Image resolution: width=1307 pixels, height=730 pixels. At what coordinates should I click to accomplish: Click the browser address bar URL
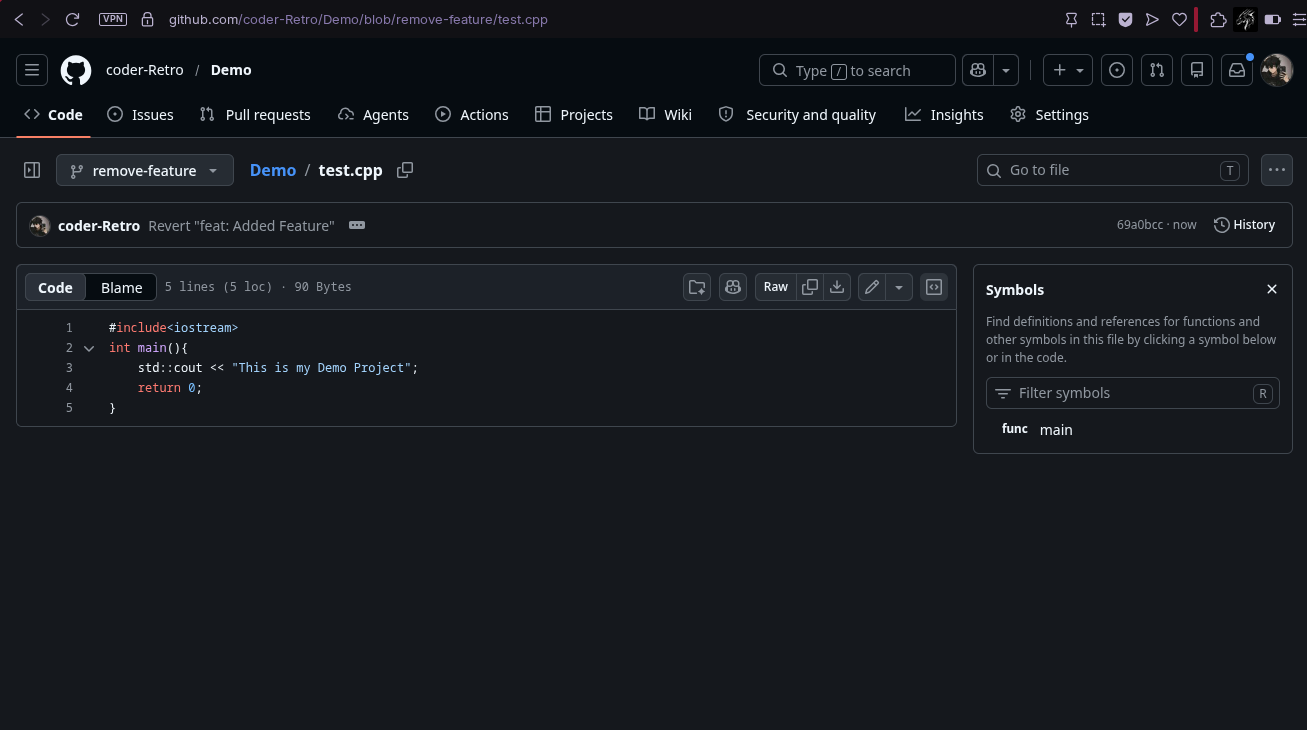pyautogui.click(x=358, y=19)
